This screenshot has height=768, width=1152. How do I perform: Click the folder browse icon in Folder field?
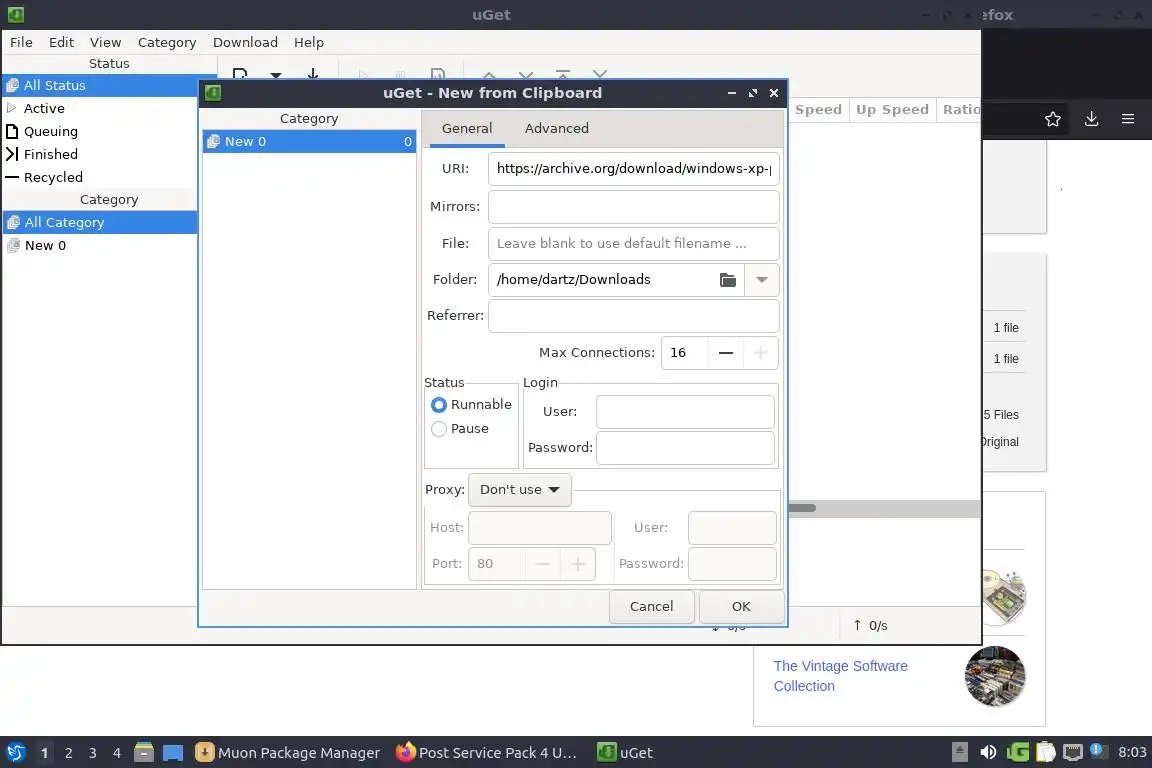tap(727, 280)
